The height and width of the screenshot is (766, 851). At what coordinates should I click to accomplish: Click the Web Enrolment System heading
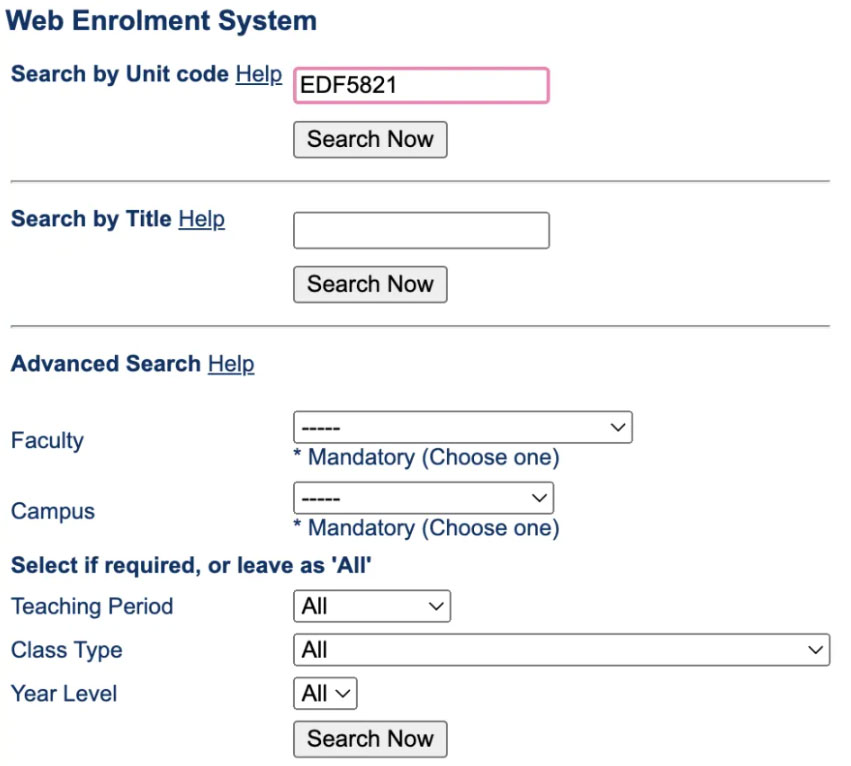[162, 21]
